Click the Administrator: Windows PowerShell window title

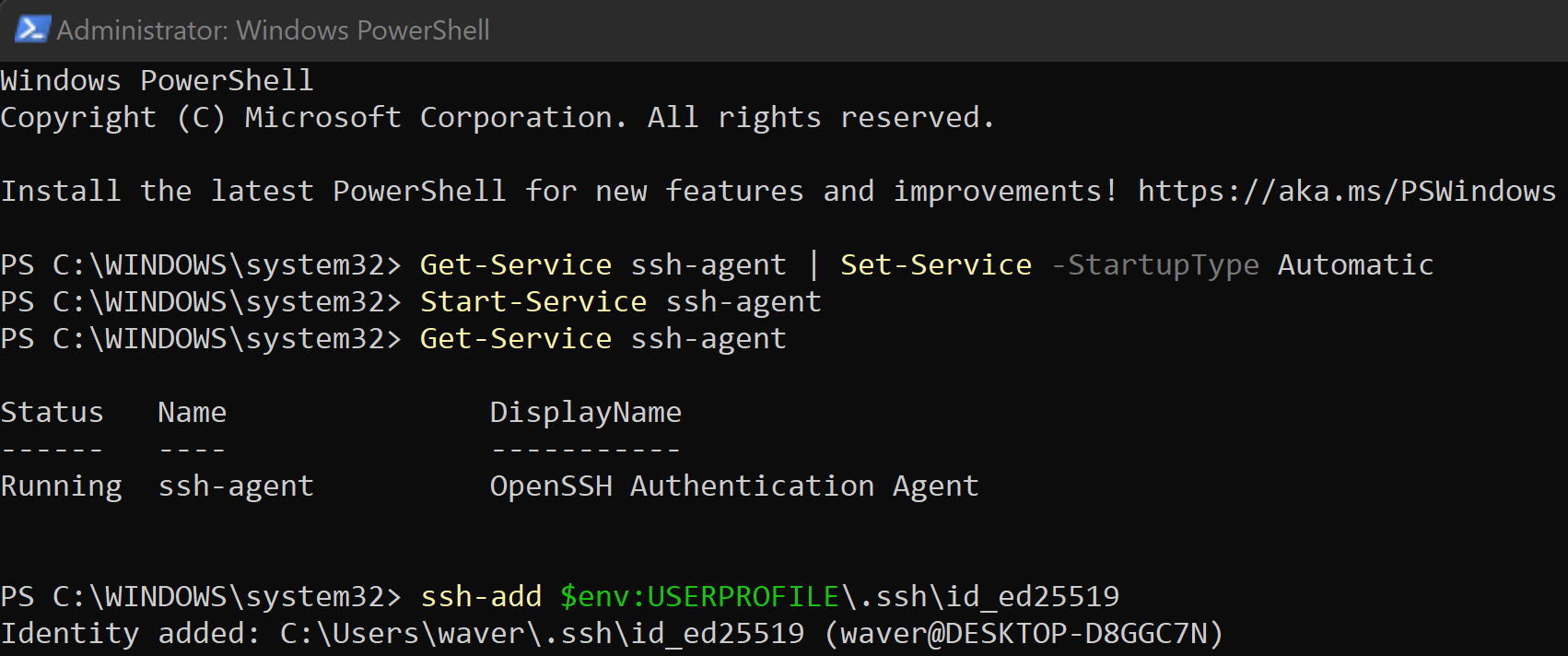point(273,30)
